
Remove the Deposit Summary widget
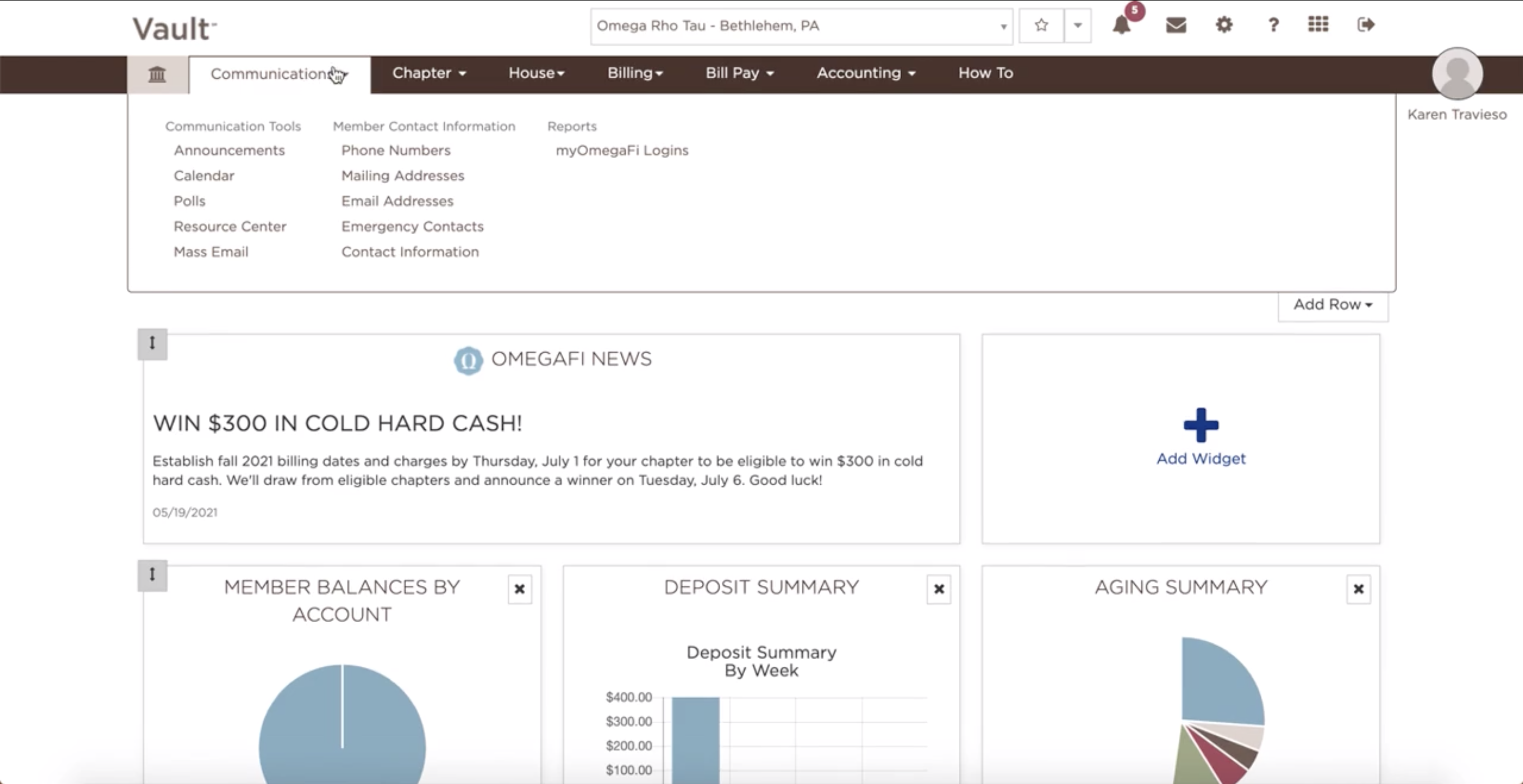[938, 589]
